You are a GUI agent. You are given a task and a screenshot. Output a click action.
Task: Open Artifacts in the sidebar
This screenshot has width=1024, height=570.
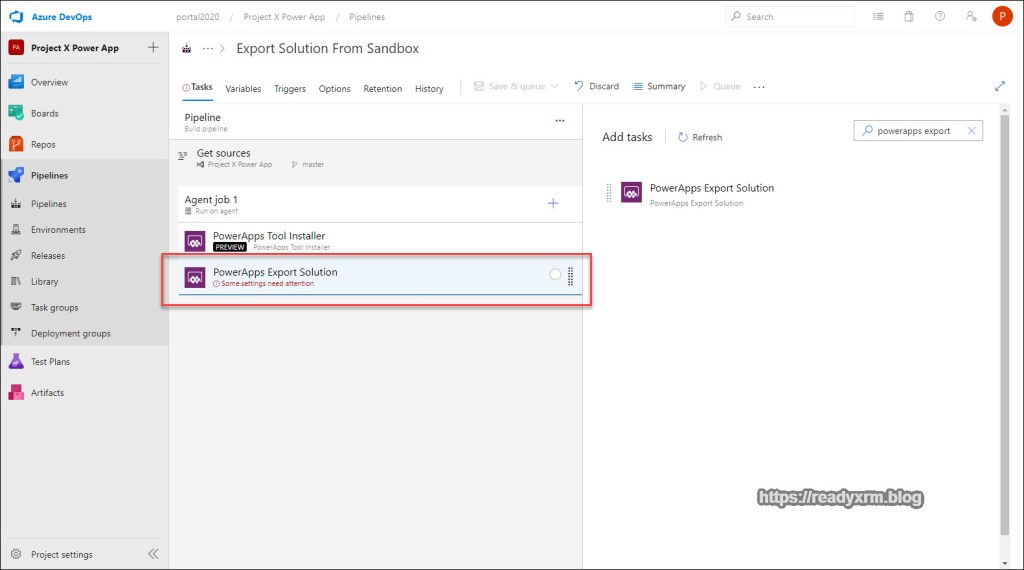pyautogui.click(x=47, y=392)
